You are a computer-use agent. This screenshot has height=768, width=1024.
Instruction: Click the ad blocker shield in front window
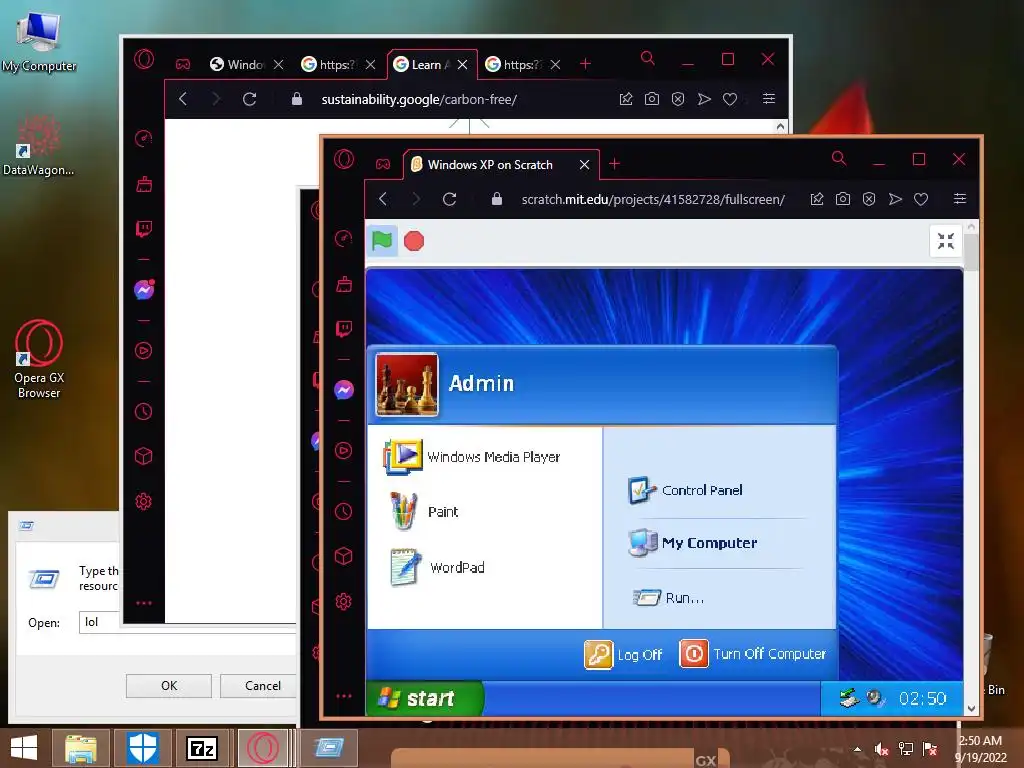coord(869,199)
